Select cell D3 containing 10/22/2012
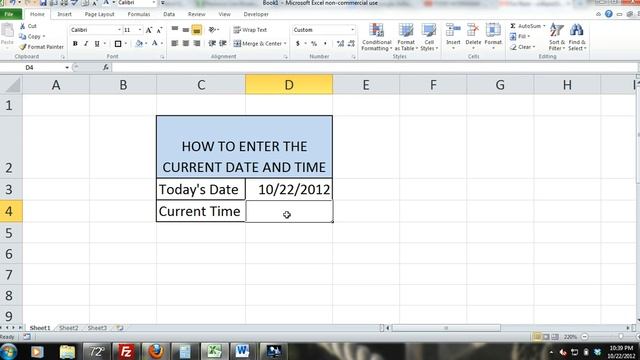 289,189
